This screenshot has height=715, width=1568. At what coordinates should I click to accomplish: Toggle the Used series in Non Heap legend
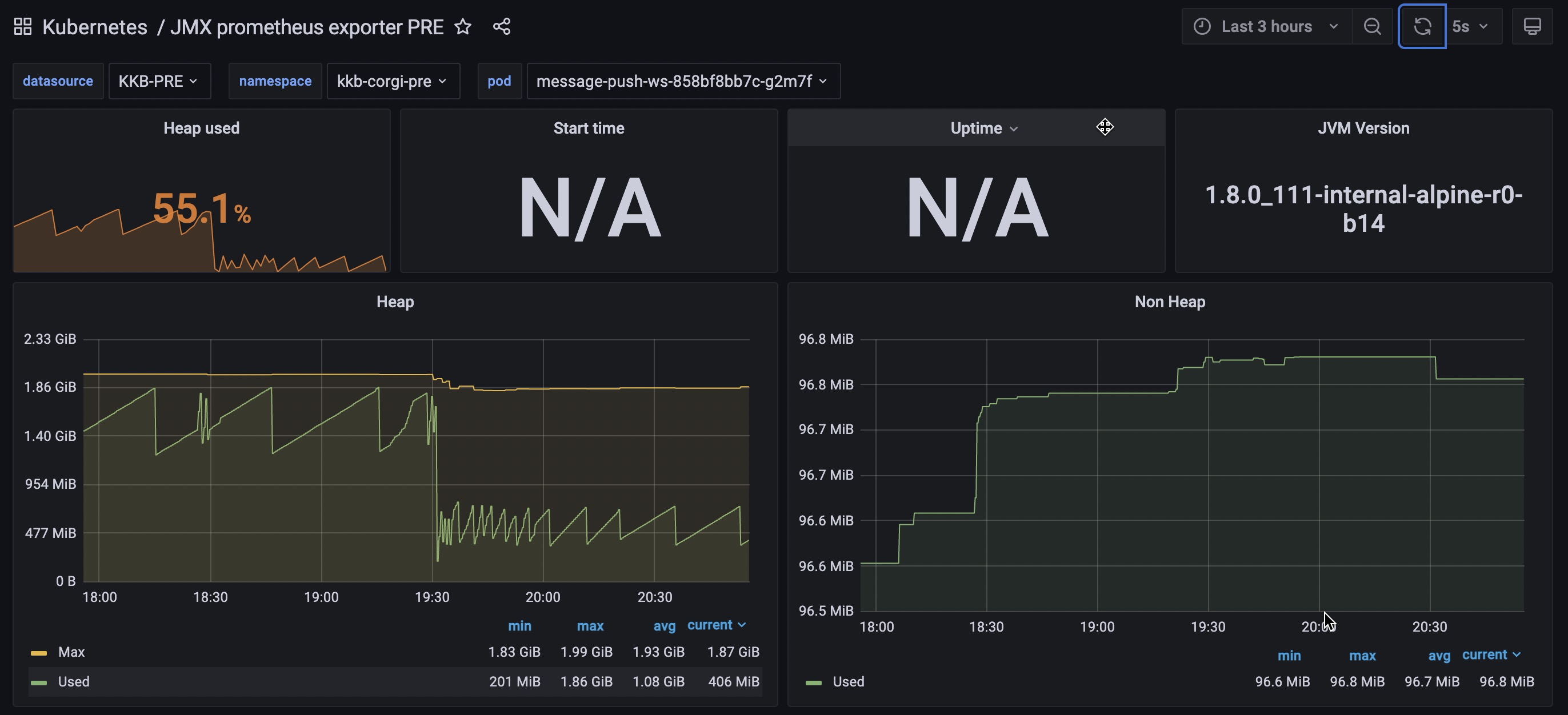849,681
